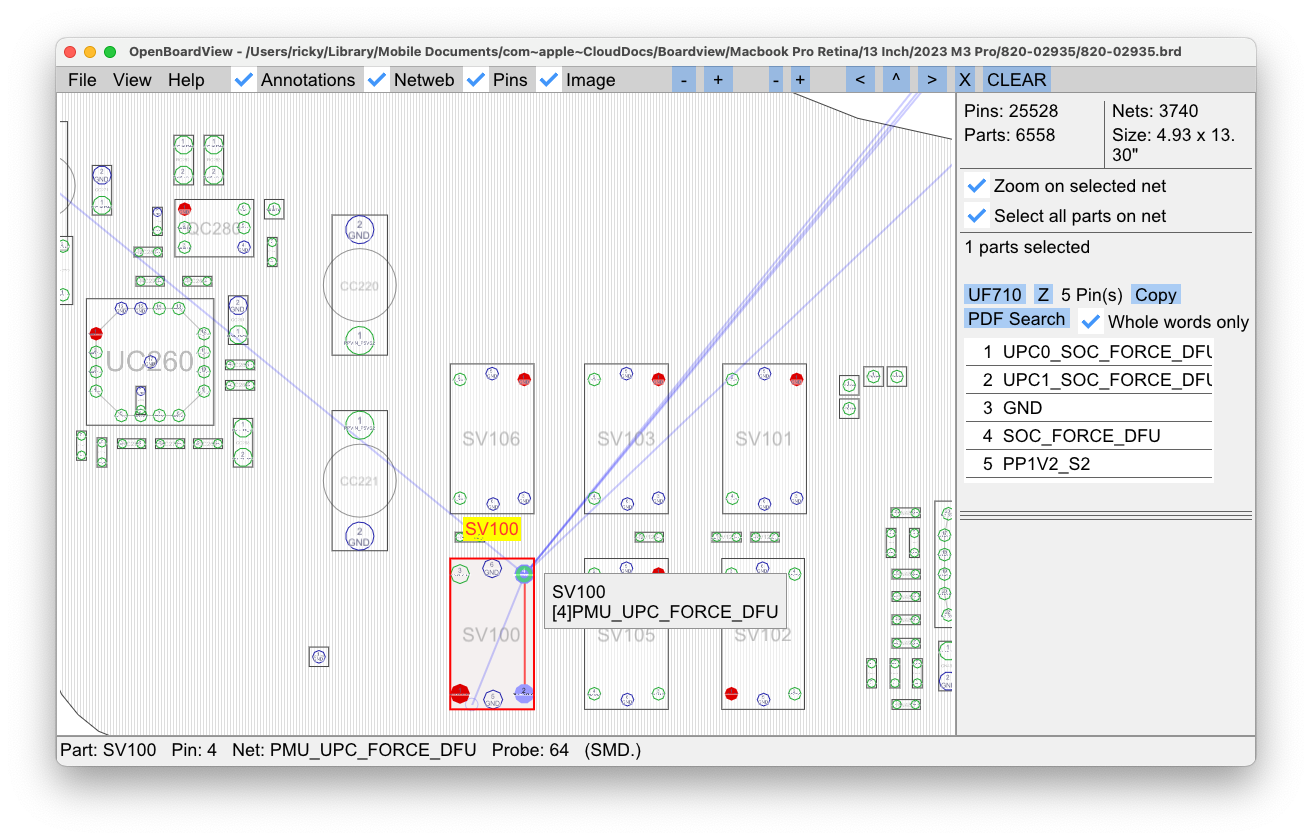Disable Whole words only option
Image resolution: width=1312 pixels, height=840 pixels.
coord(1090,321)
